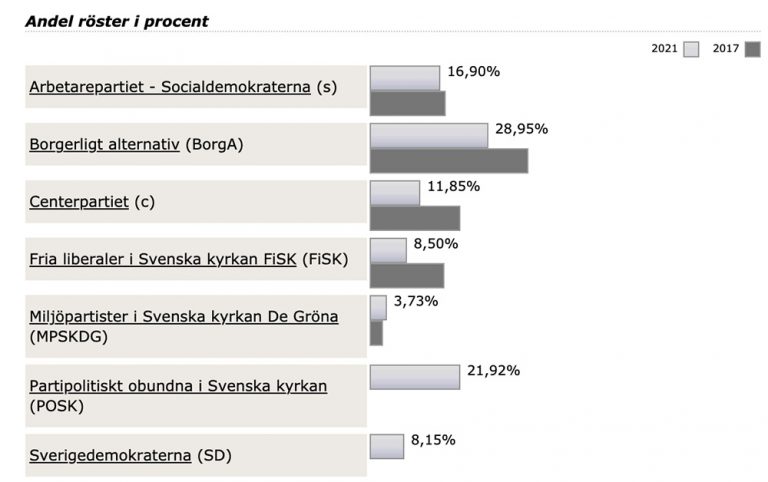Click the 2021 light gray legend swatch
Screen dimensions: 768x482
691,49
